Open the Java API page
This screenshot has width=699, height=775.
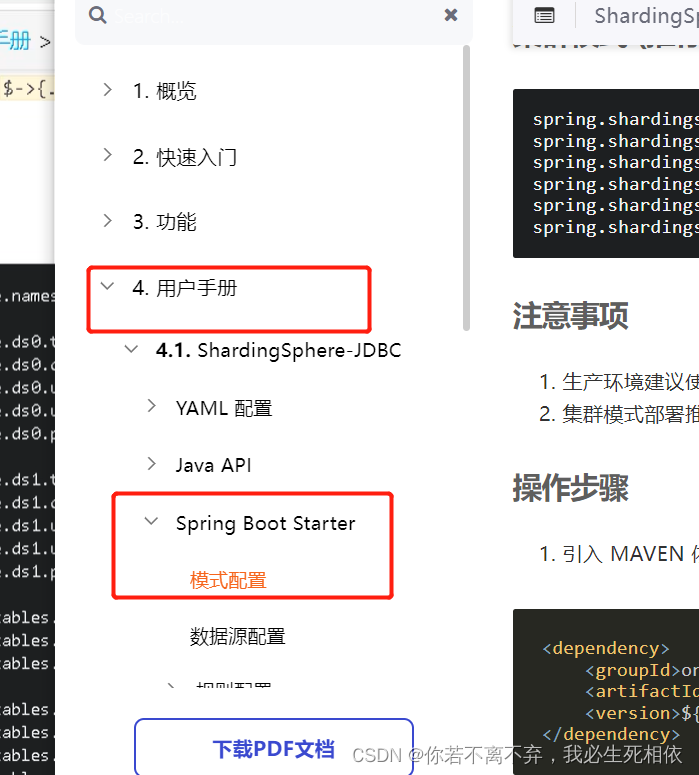214,465
